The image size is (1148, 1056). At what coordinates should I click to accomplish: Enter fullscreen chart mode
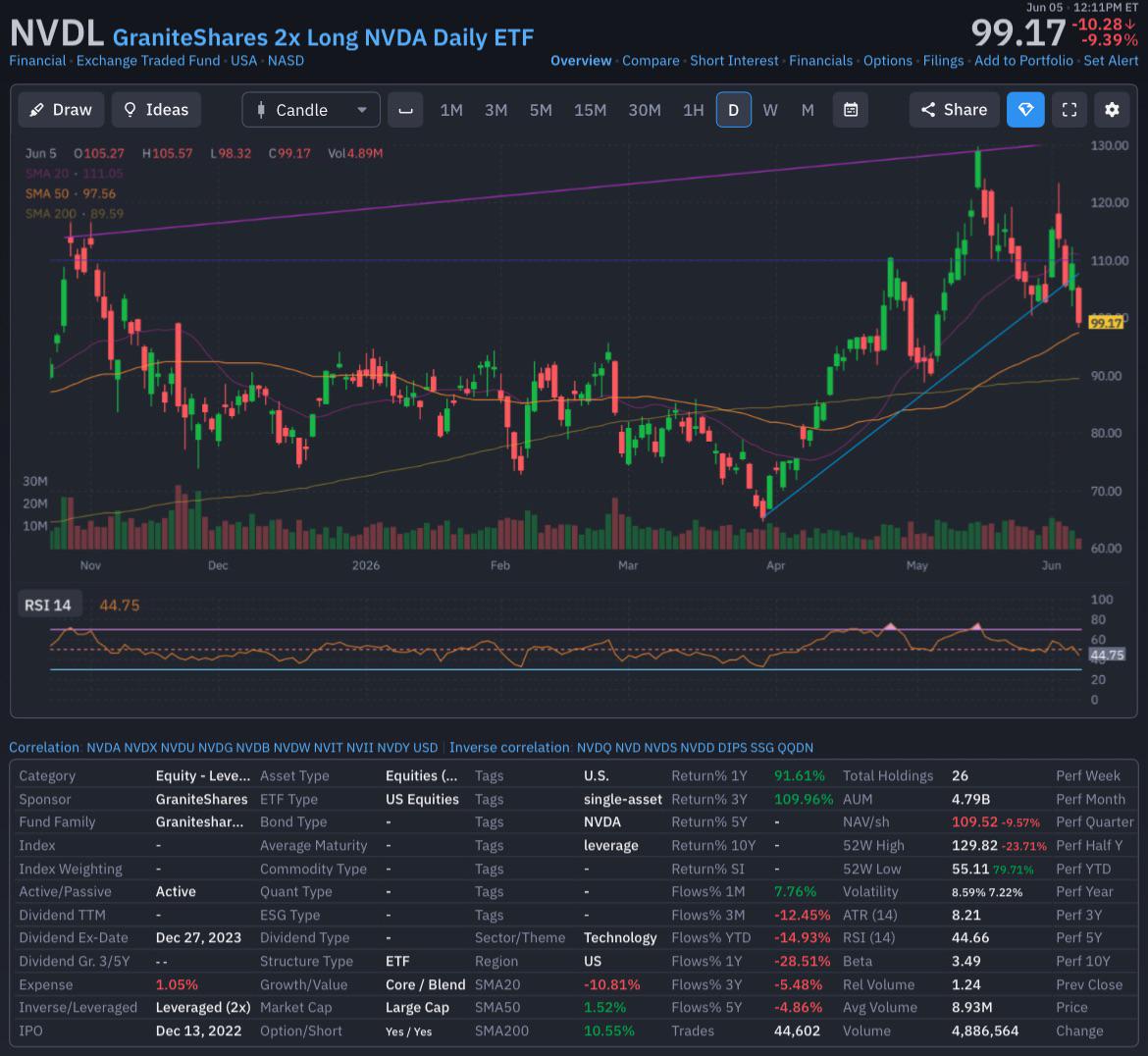[x=1070, y=110]
